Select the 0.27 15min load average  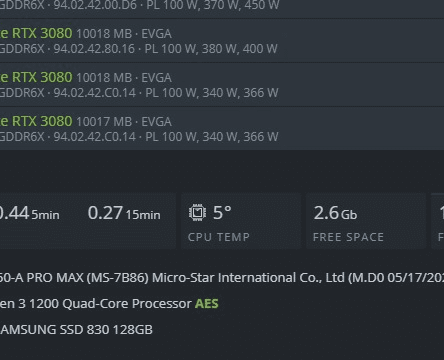(124, 213)
